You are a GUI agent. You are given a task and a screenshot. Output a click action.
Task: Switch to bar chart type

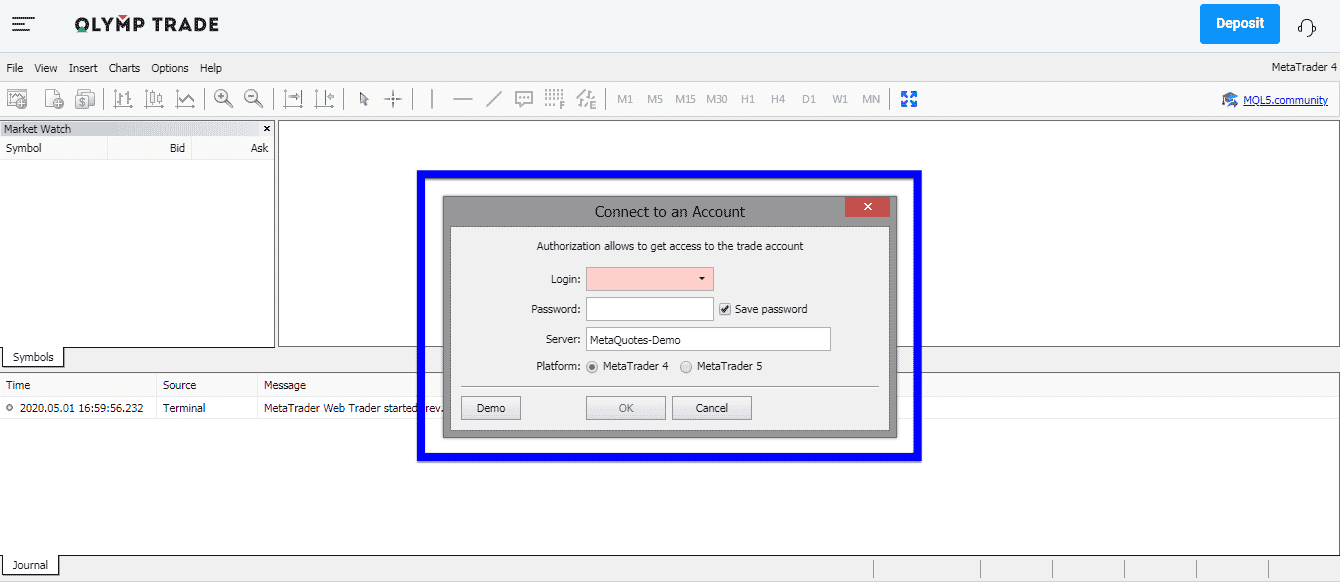pos(123,98)
